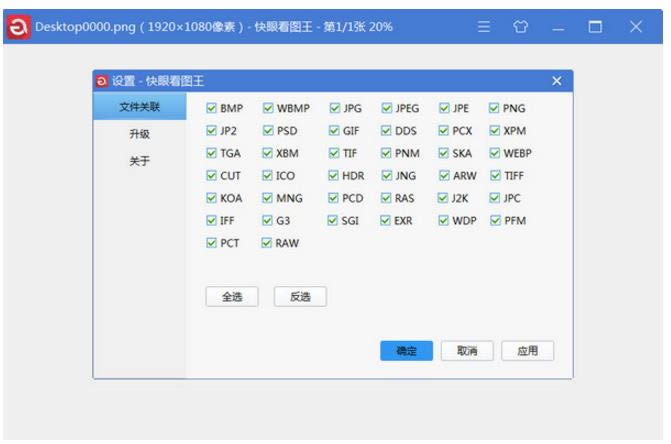The image size is (671, 444).
Task: Uncheck the JPEG checkbox
Action: tap(386, 108)
